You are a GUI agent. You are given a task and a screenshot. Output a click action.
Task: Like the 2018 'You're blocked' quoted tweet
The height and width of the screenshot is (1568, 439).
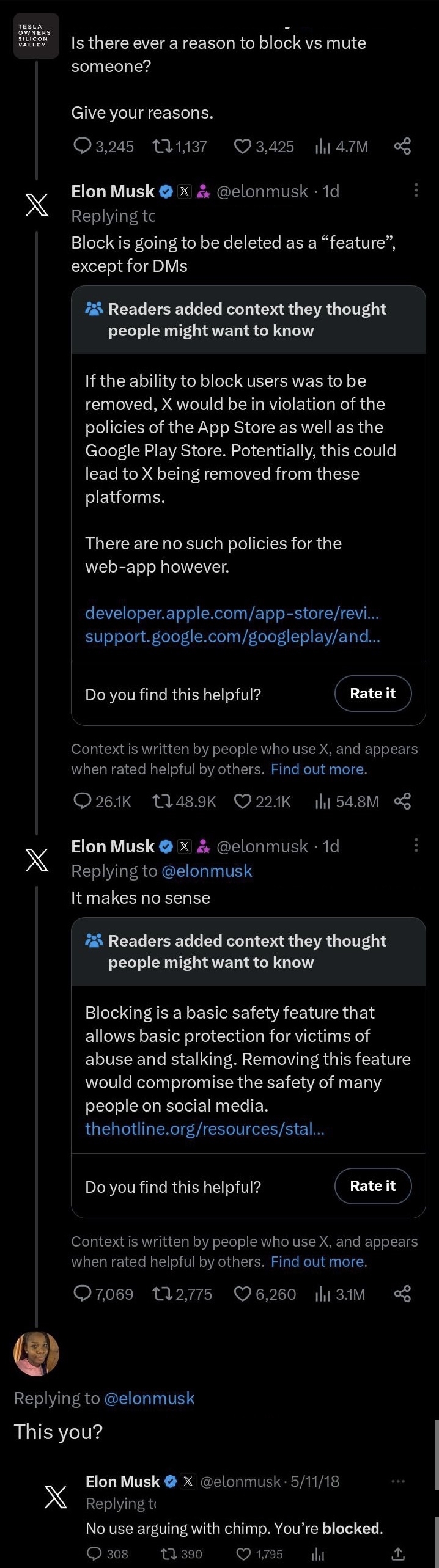(x=243, y=1554)
